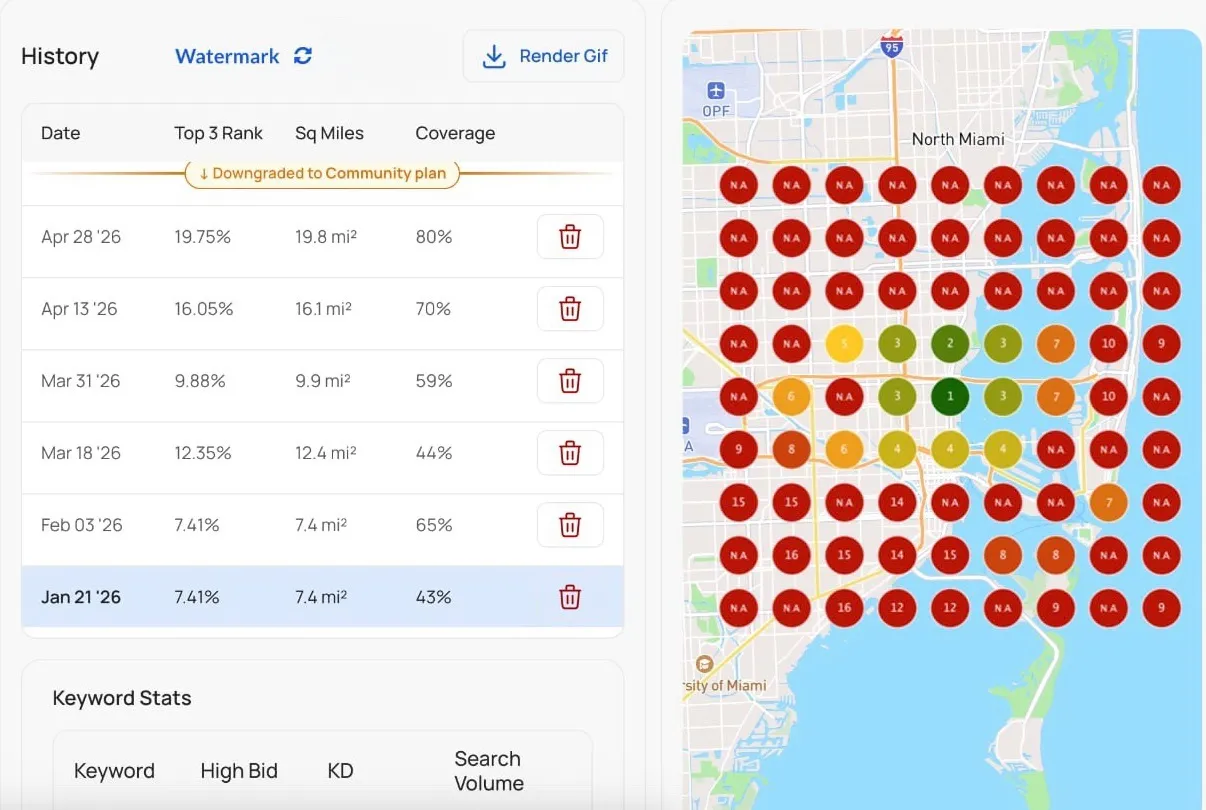The image size is (1206, 810).
Task: Click the 9.88% top 3 rank value
Action: [200, 381]
